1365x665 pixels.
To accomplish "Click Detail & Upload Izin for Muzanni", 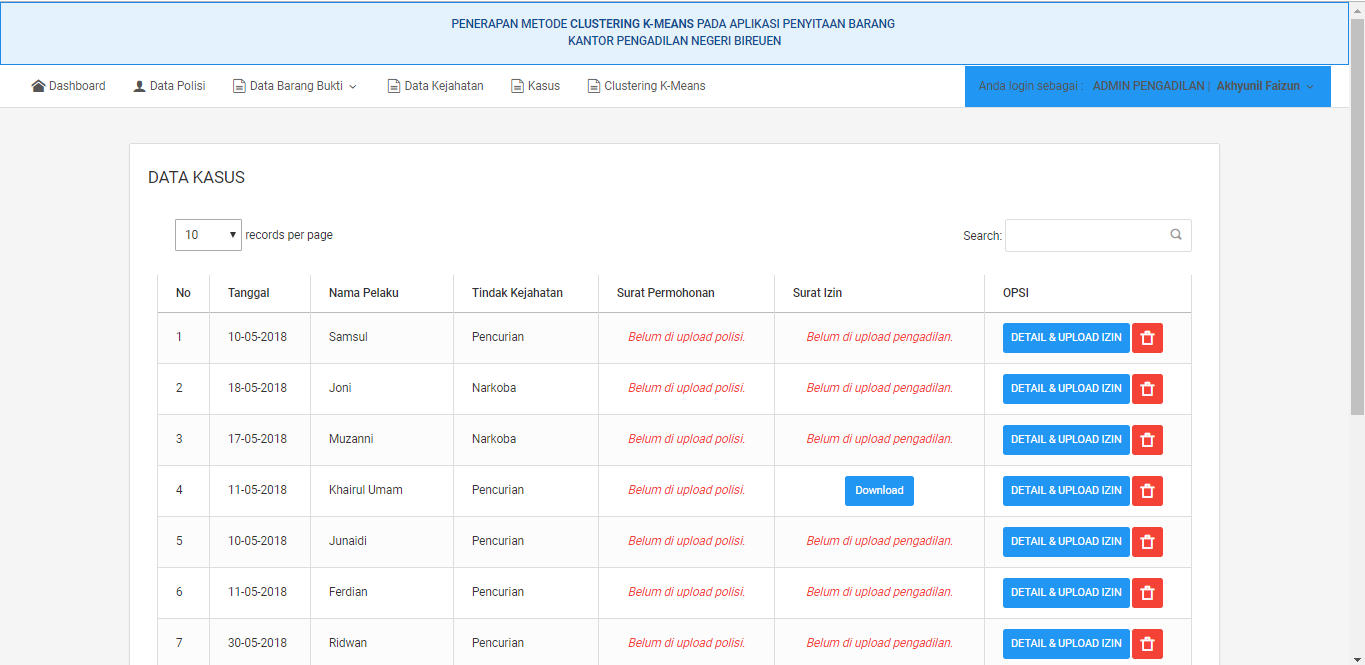I will point(1066,440).
